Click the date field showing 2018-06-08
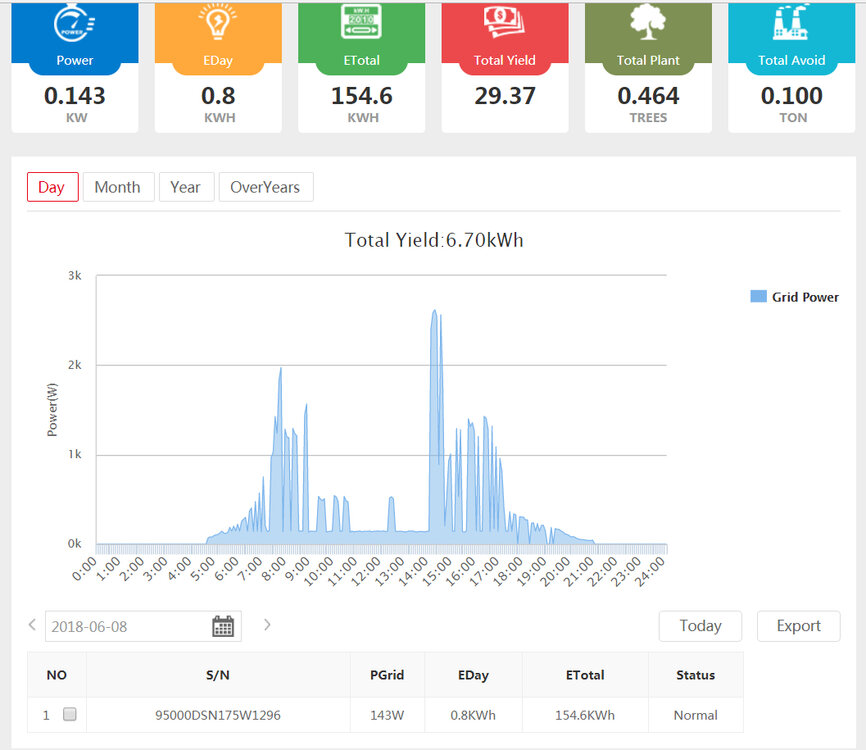Viewport: 866px width, 750px height. click(125, 627)
